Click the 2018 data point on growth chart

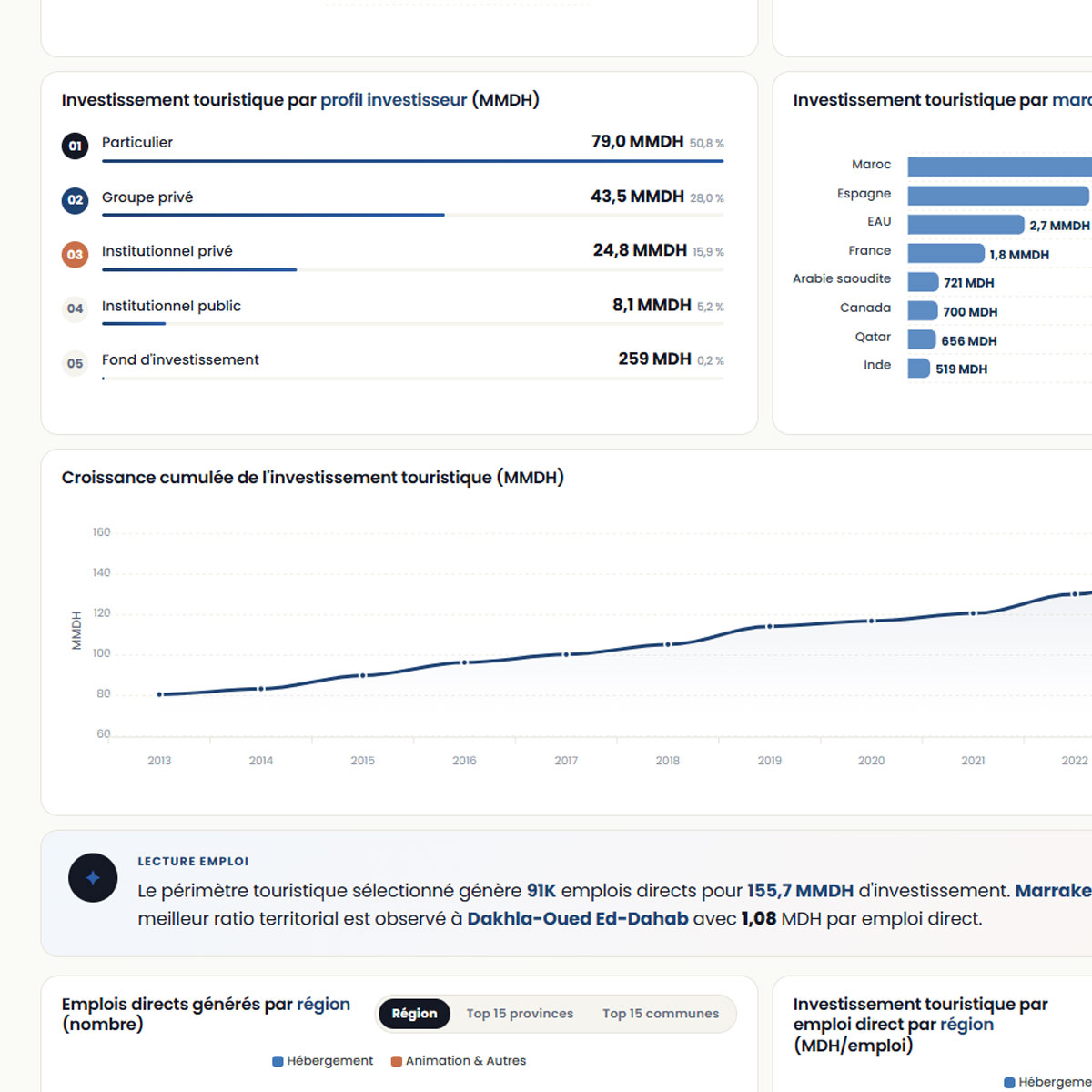(x=668, y=644)
